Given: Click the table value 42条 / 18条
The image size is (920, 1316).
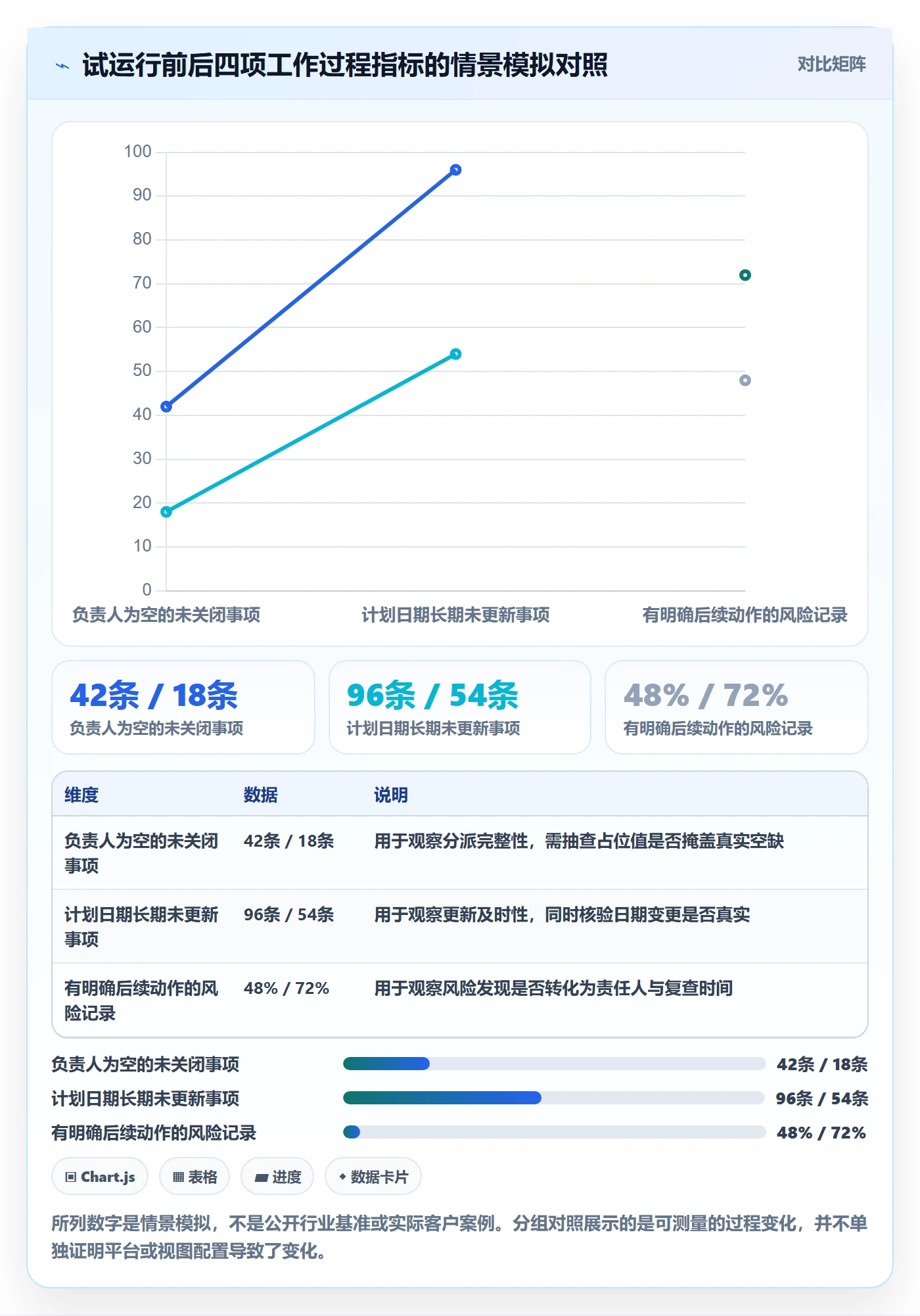Looking at the screenshot, I should tap(288, 841).
